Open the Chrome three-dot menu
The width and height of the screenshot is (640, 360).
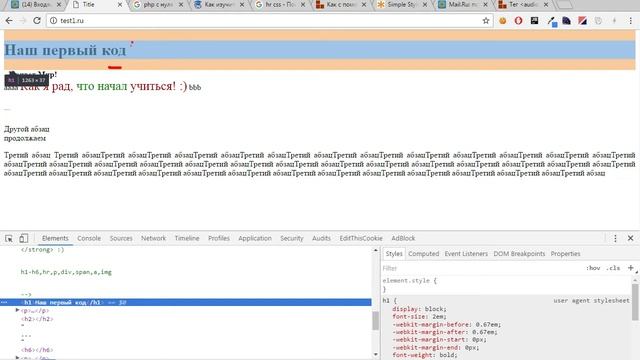631,20
